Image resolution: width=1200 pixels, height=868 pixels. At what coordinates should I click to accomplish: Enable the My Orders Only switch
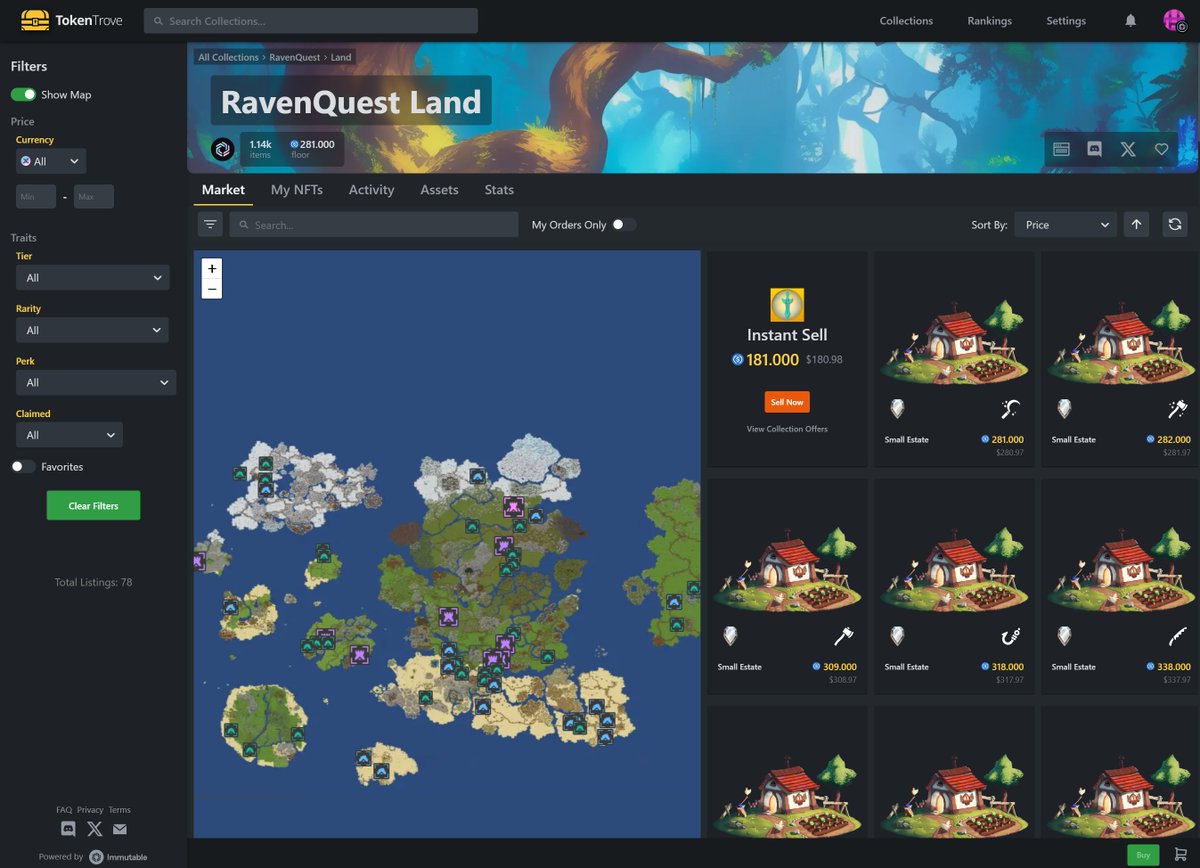click(x=623, y=225)
